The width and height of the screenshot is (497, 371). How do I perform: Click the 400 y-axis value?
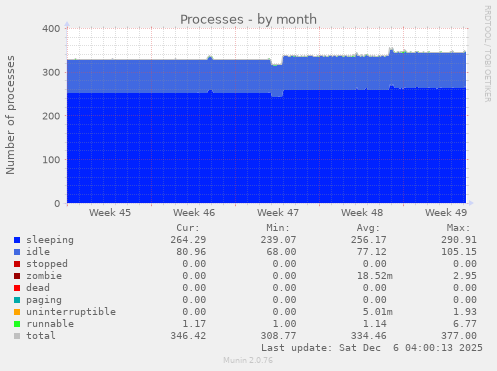click(51, 29)
